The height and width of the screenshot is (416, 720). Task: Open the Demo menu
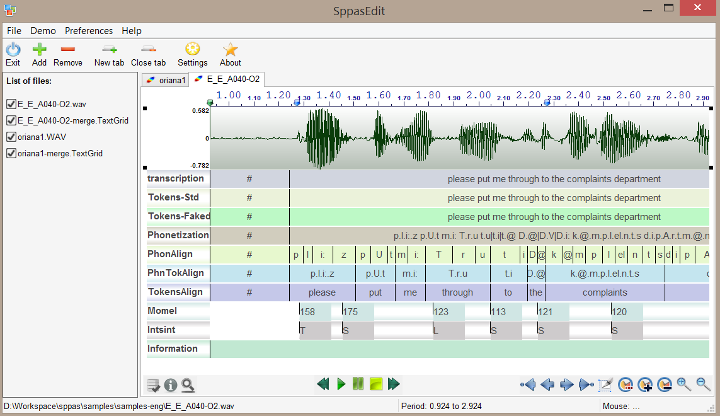43,31
